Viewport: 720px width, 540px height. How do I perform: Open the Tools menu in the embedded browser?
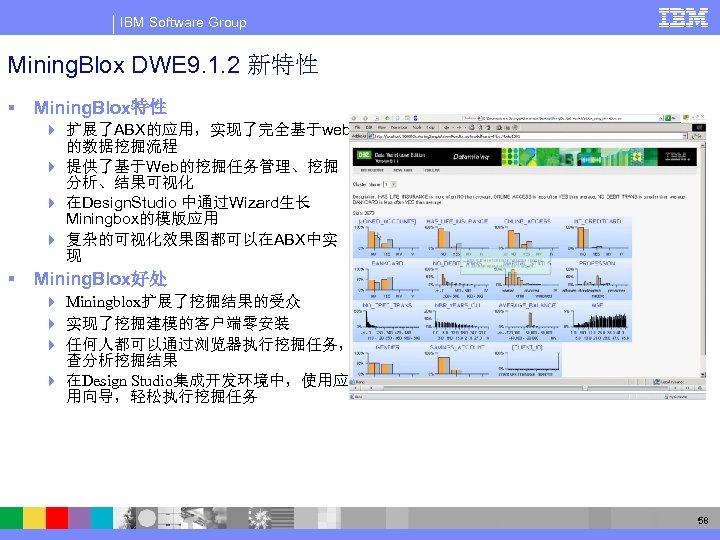click(x=417, y=127)
